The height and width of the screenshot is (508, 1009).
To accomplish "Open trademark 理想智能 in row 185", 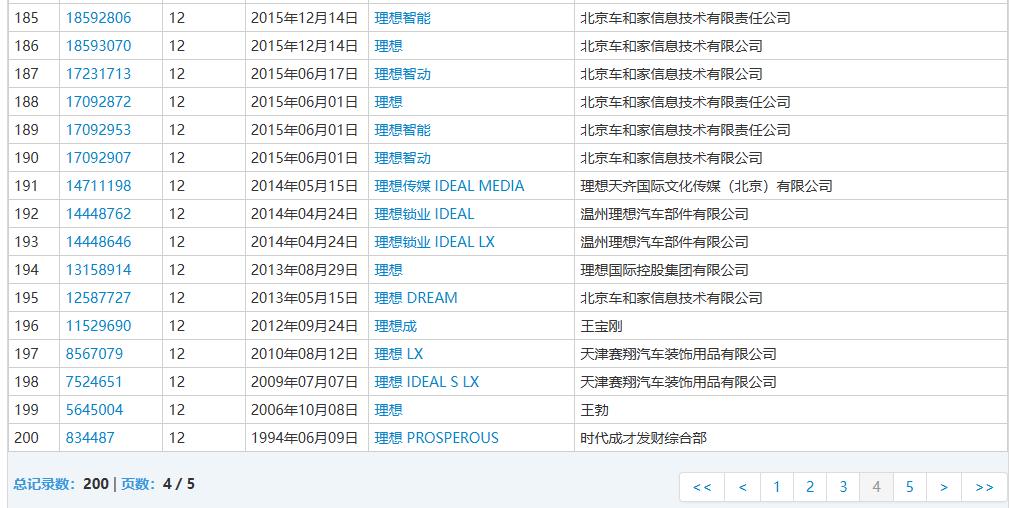I will point(403,18).
